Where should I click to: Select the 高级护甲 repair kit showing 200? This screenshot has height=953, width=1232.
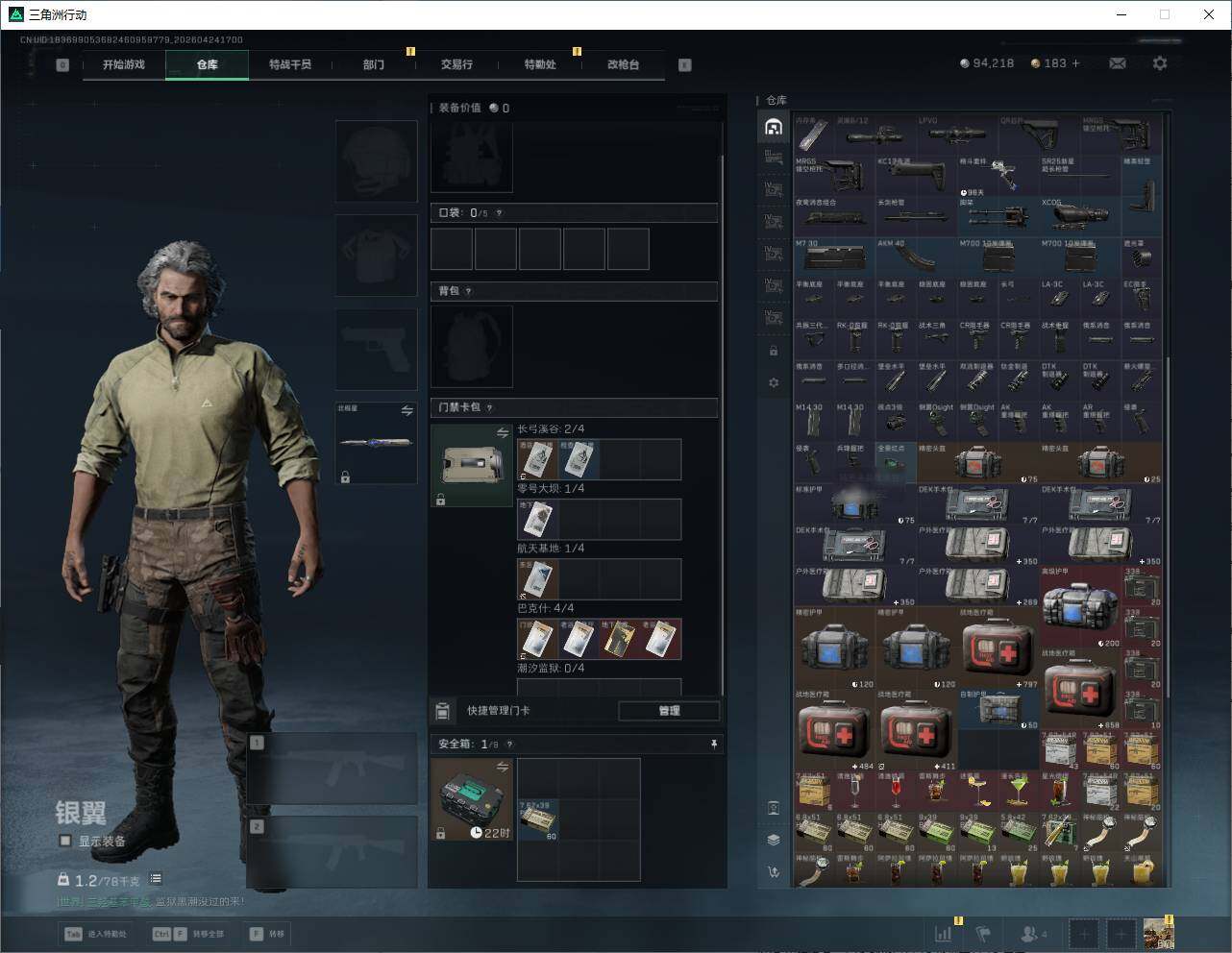point(1080,605)
